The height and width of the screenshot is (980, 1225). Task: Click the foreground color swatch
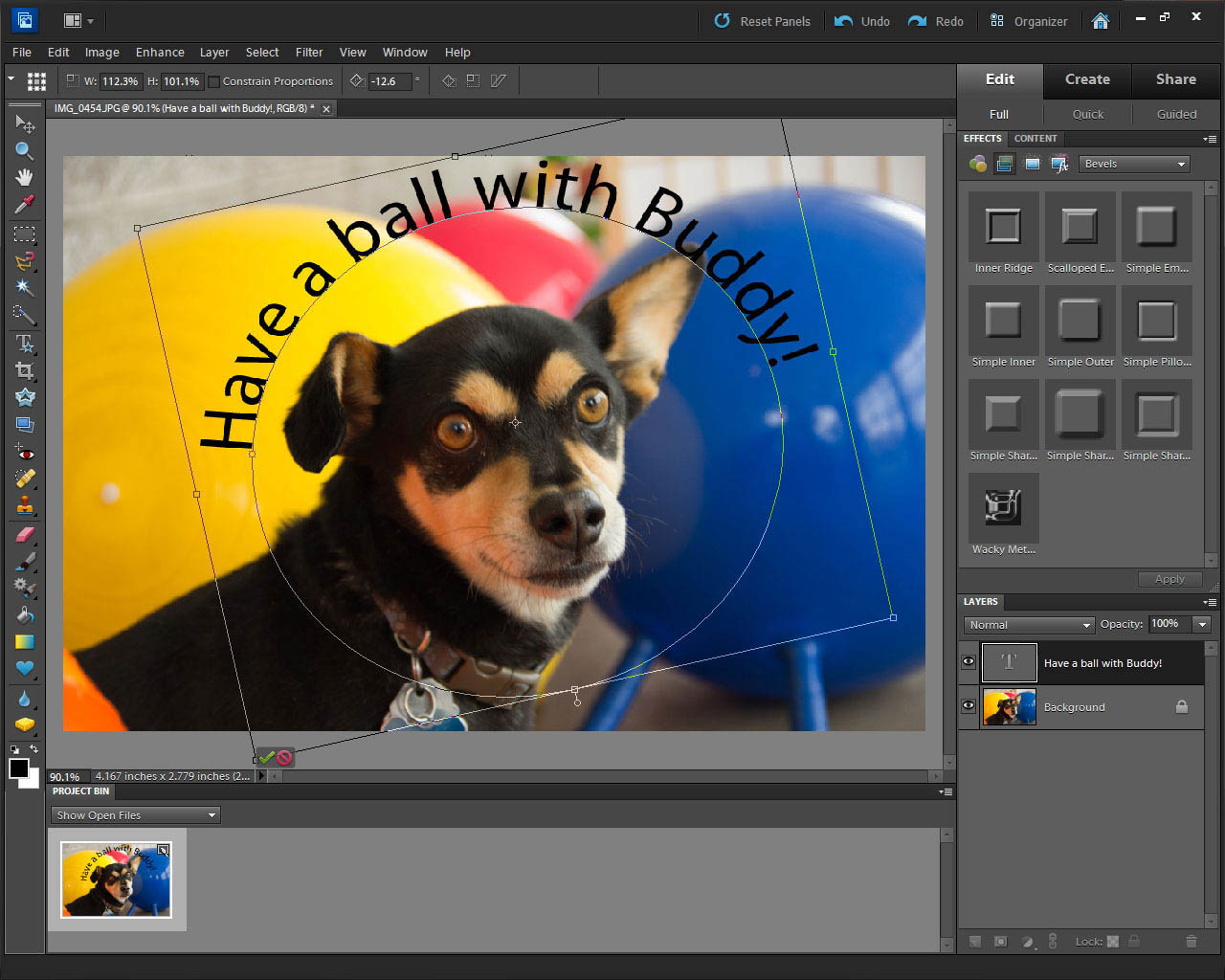tap(18, 768)
